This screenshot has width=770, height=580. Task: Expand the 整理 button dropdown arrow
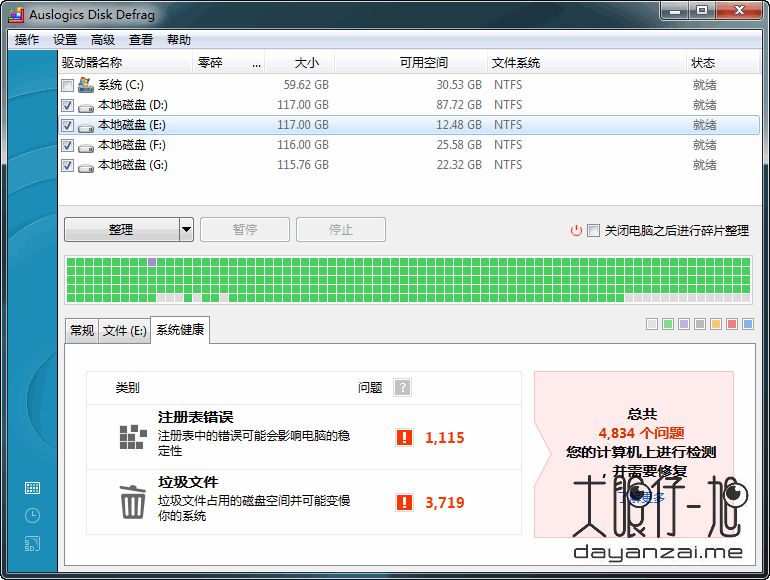point(186,229)
